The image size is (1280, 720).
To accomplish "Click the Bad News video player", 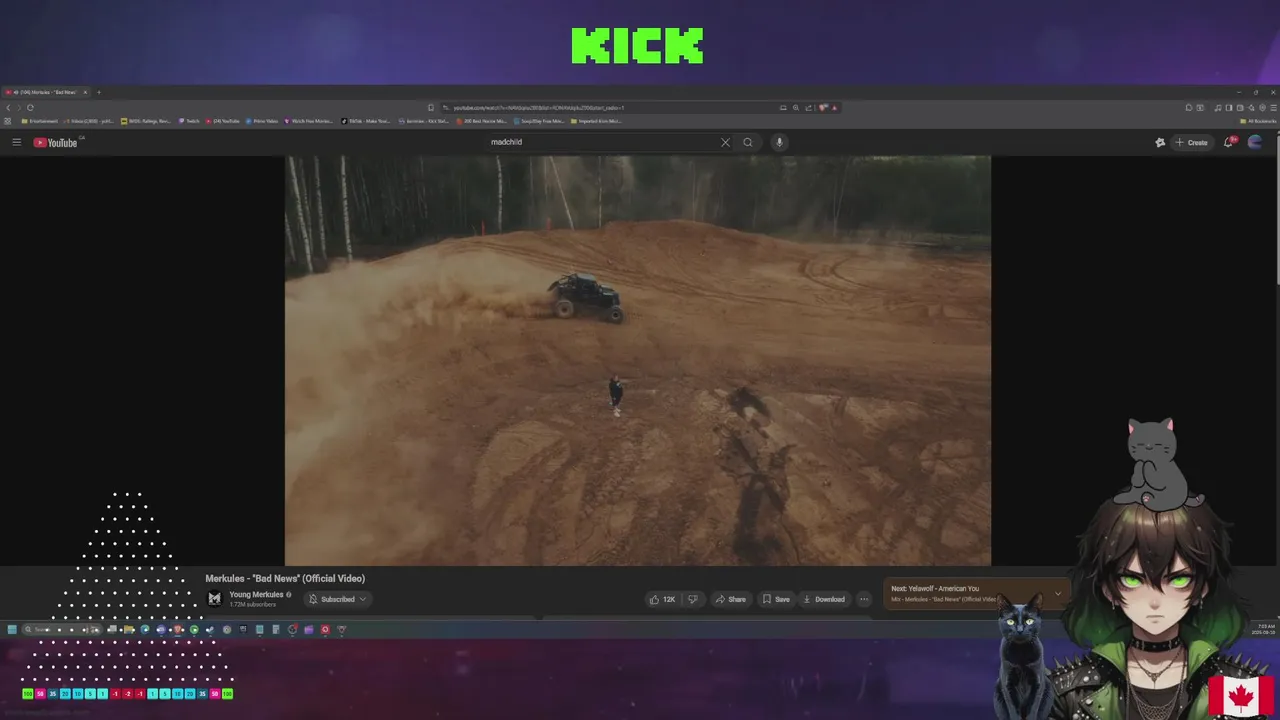I will [638, 360].
